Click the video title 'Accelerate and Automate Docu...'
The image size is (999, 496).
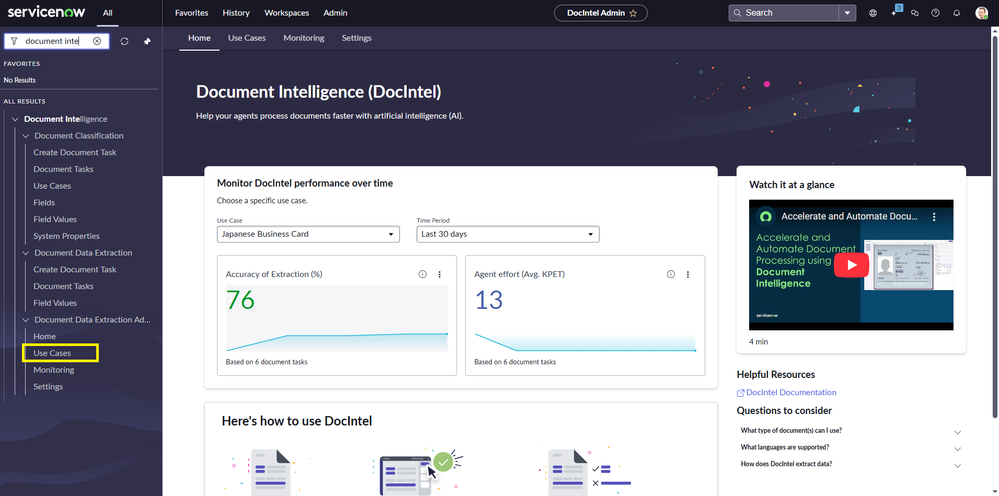[x=851, y=216]
